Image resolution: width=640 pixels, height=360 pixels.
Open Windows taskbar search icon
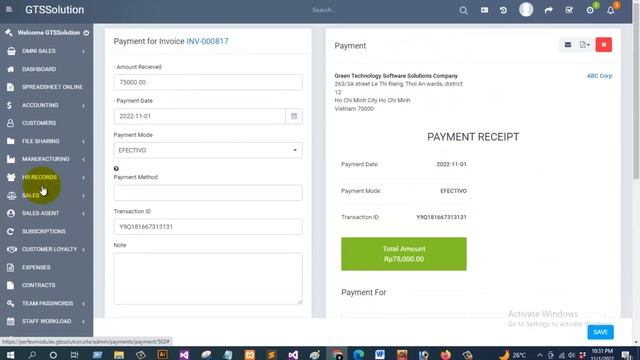tap(32, 355)
